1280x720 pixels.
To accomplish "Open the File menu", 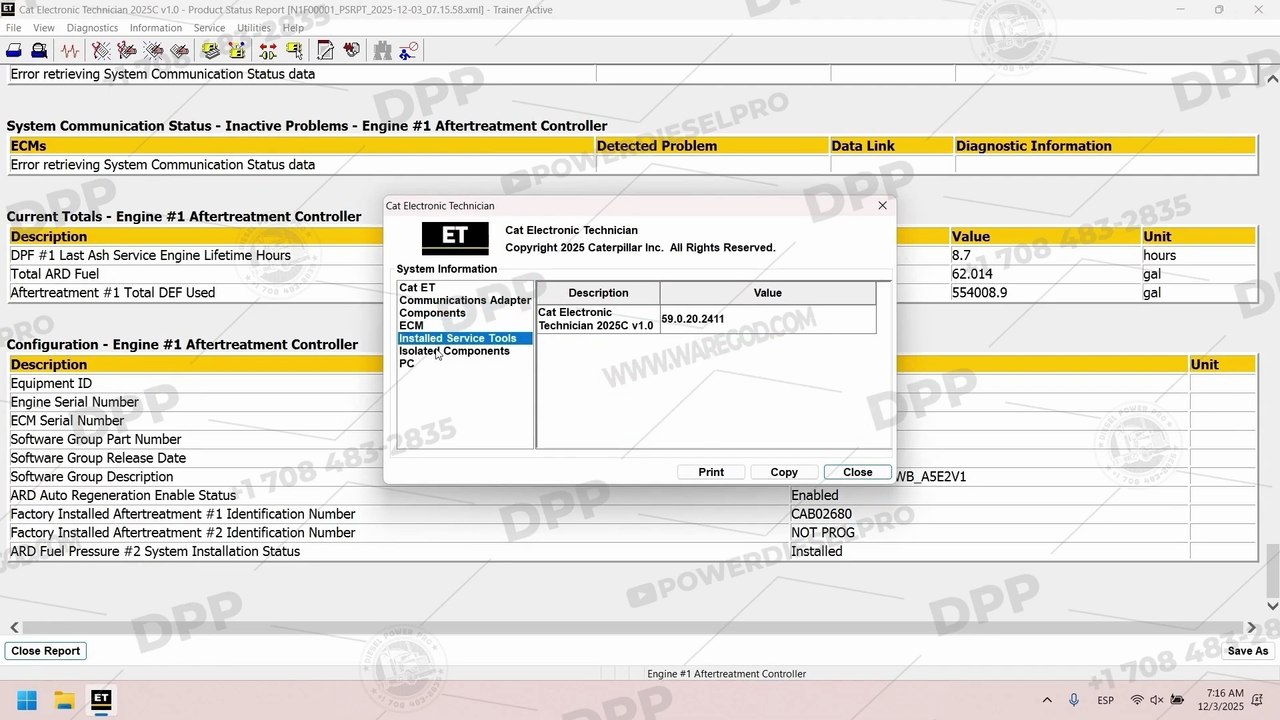I will click(x=13, y=28).
